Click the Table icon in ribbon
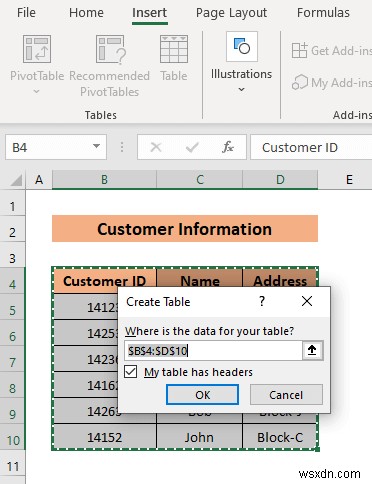Viewport: 372px width, 484px height. click(x=174, y=49)
